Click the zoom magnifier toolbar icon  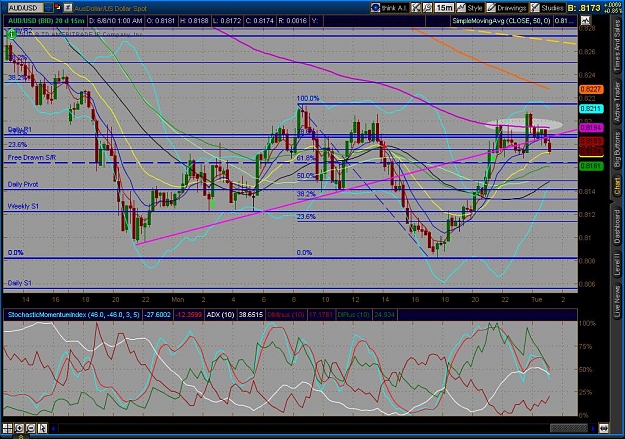427,8
